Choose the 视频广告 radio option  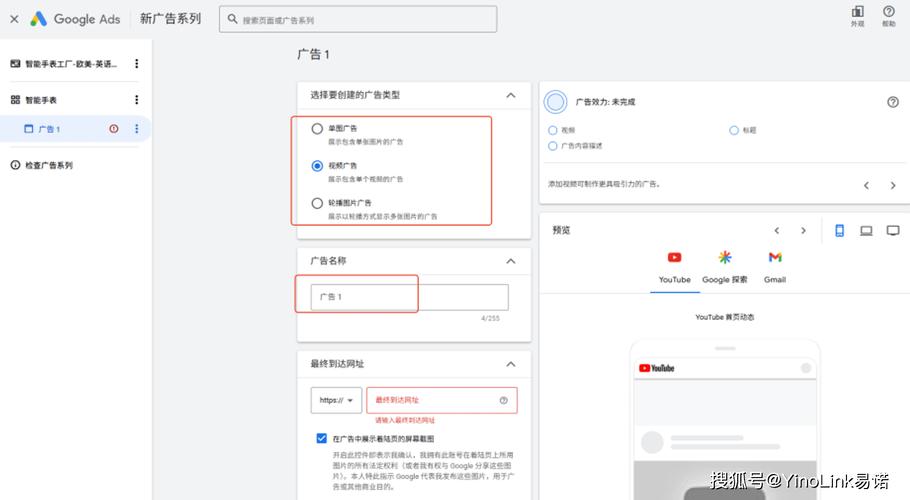coord(317,166)
